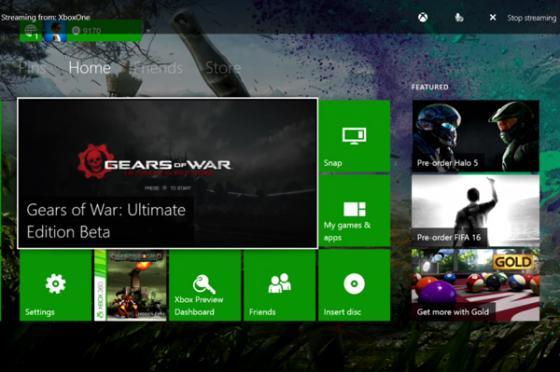Click the controller icon in streaming bar
Viewport: 560px width, 372px height.
[x=459, y=17]
